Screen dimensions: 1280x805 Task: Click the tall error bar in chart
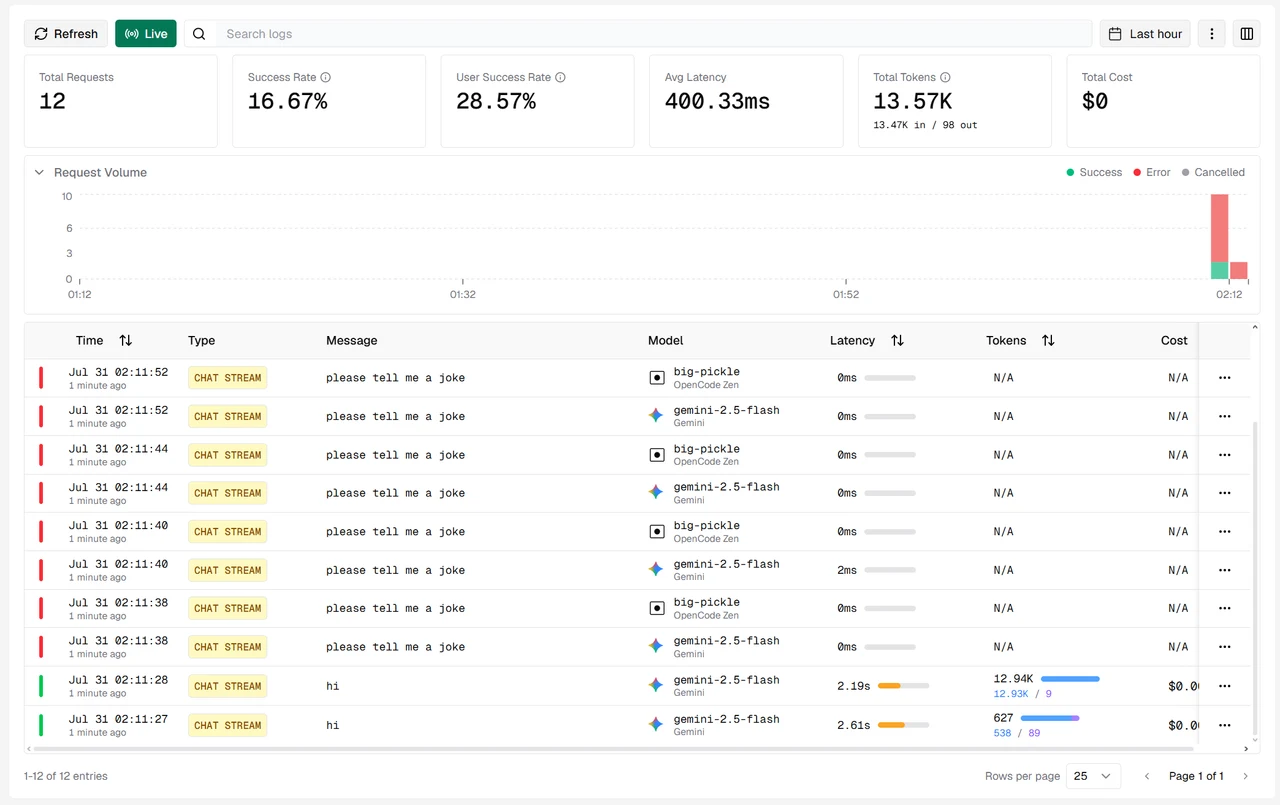click(x=1219, y=228)
